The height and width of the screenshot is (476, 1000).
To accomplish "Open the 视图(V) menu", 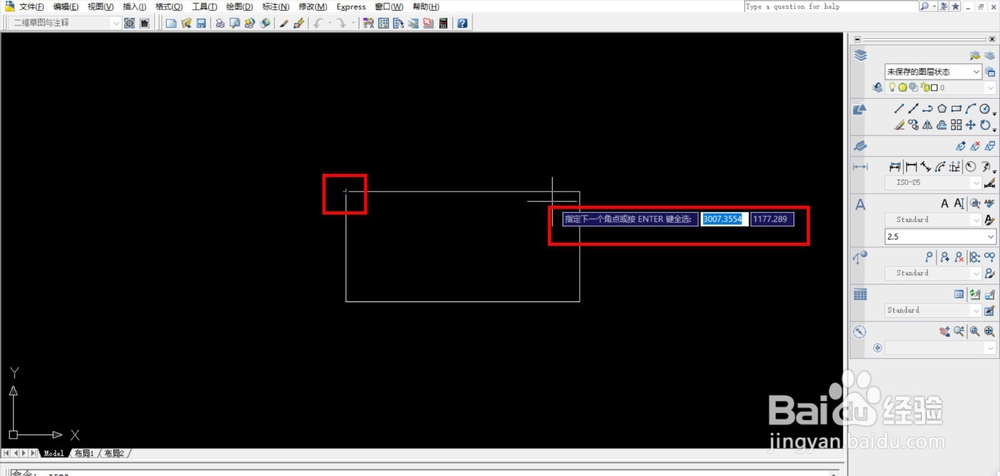I will 100,6.
